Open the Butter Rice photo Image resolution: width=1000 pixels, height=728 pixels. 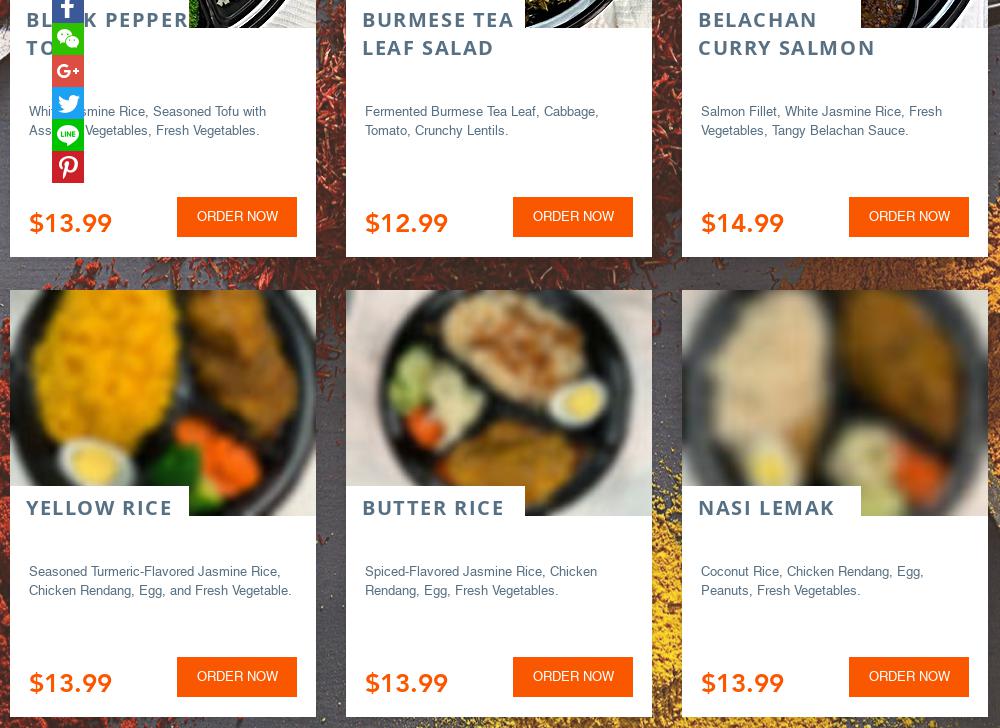(499, 389)
